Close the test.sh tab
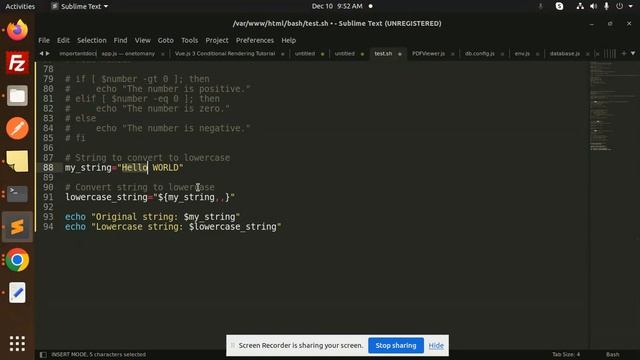The height and width of the screenshot is (360, 640). tap(400, 54)
